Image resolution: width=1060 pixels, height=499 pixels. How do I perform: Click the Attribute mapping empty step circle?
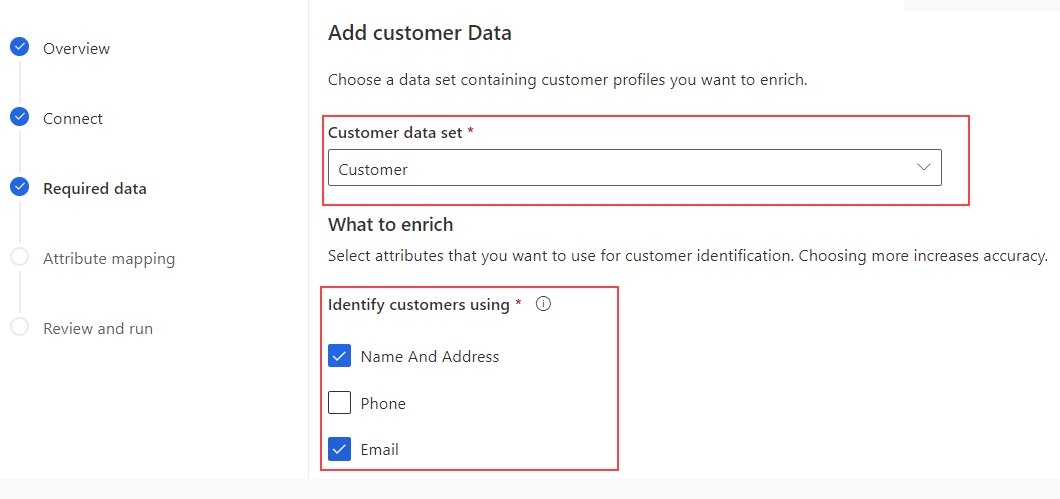(19, 257)
